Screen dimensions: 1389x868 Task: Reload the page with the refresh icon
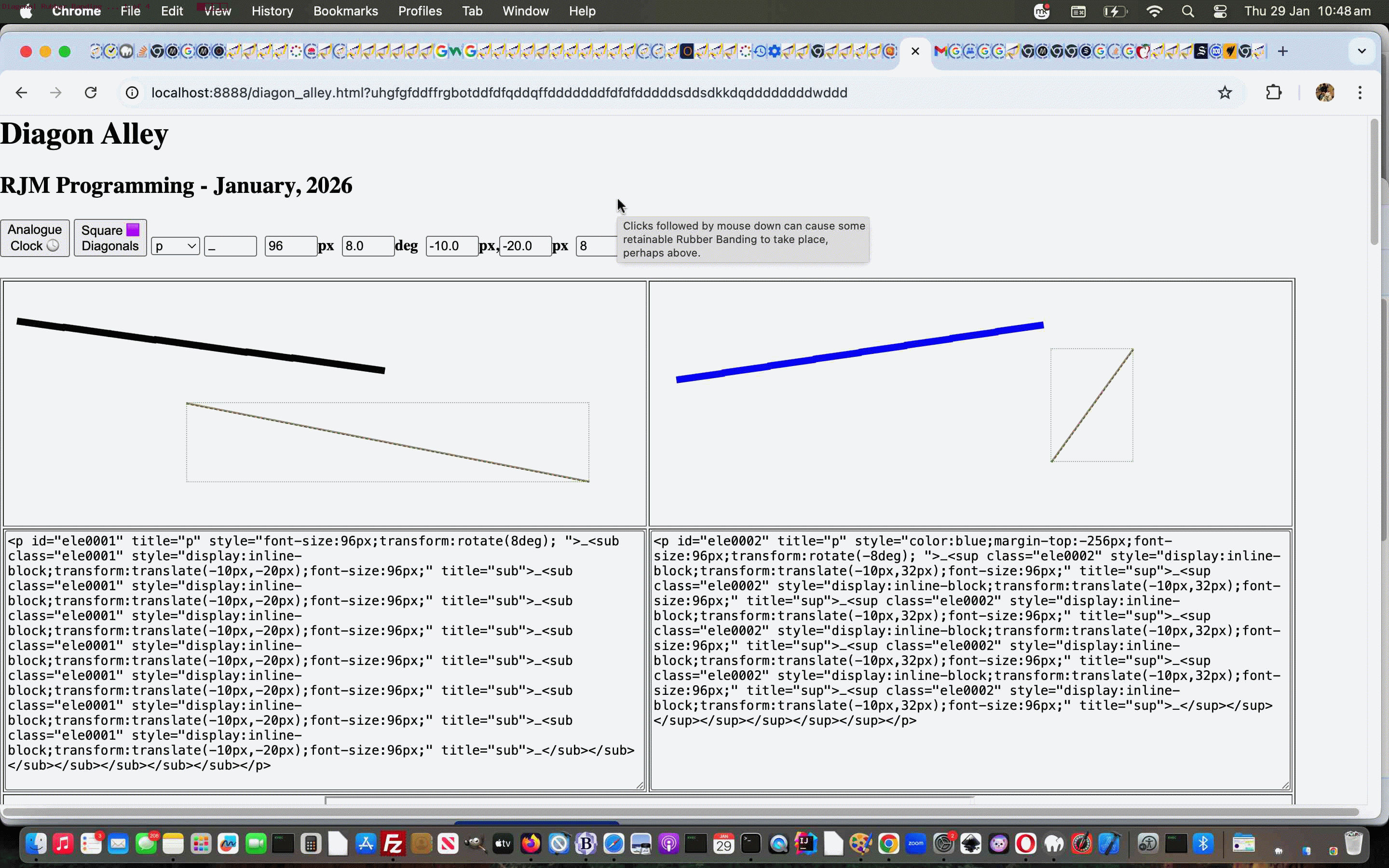point(91,93)
